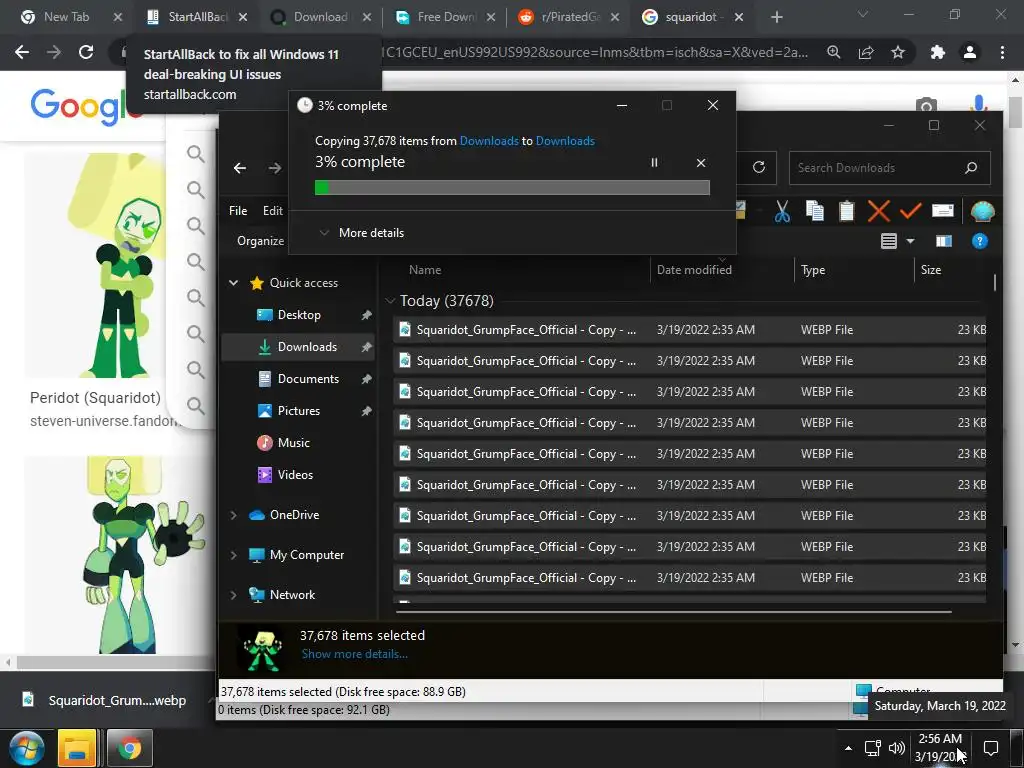
Task: Switch to the r/PiratedGames Chrome tab
Action: [x=570, y=17]
